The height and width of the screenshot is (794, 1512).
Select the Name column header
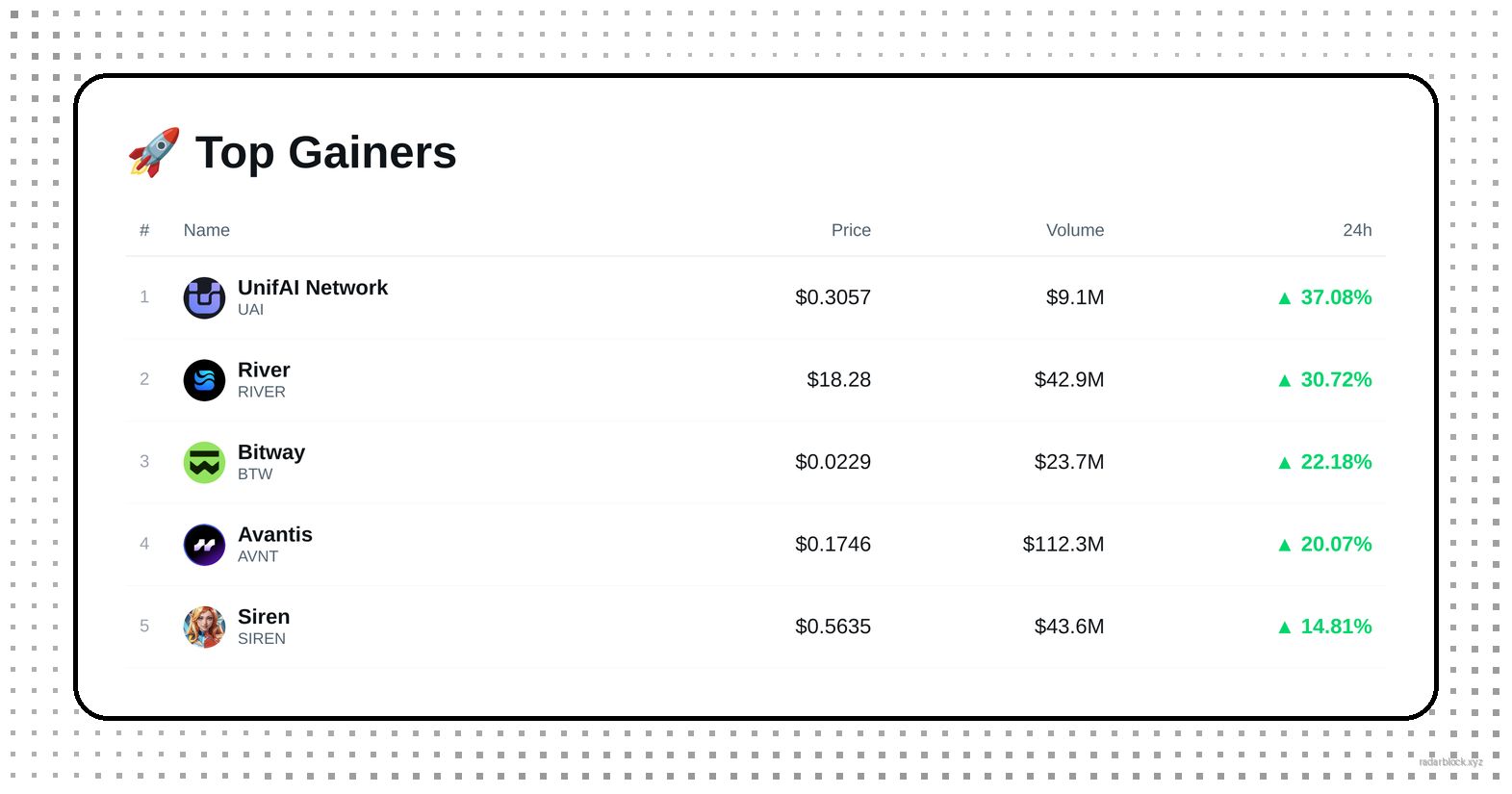tap(207, 230)
